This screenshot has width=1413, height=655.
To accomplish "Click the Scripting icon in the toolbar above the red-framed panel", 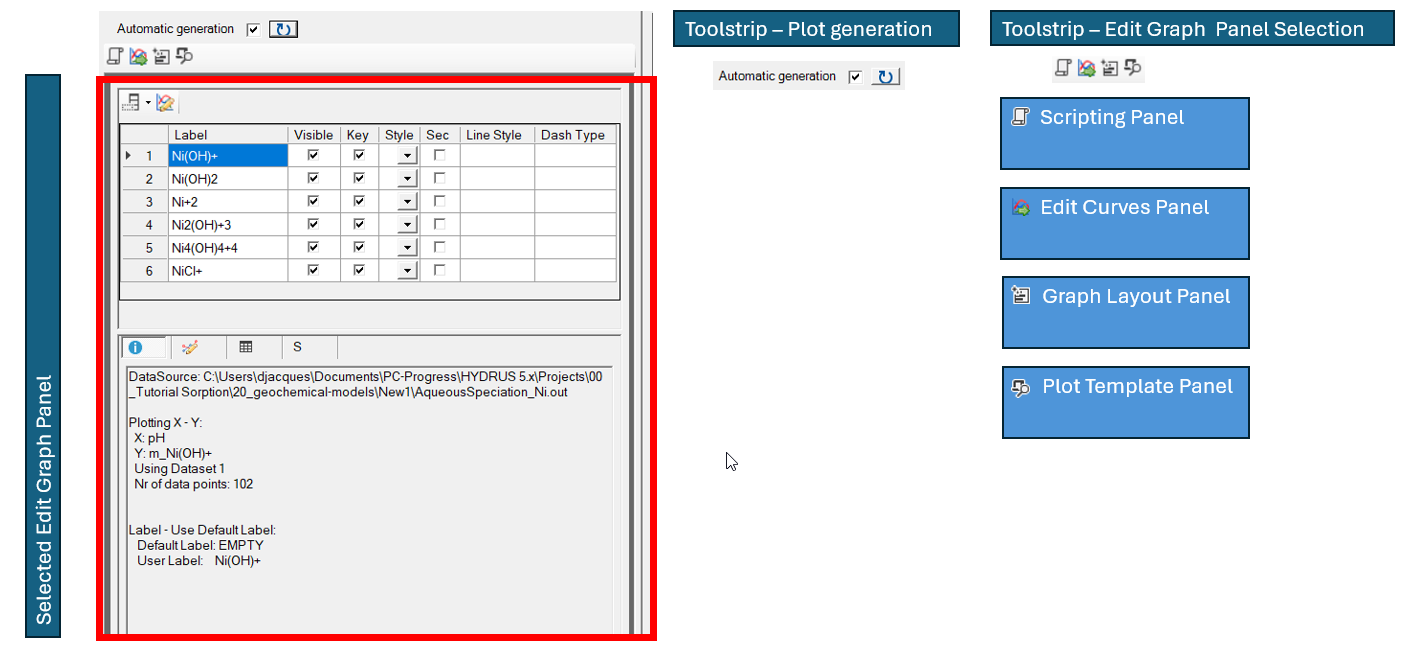I will 115,57.
